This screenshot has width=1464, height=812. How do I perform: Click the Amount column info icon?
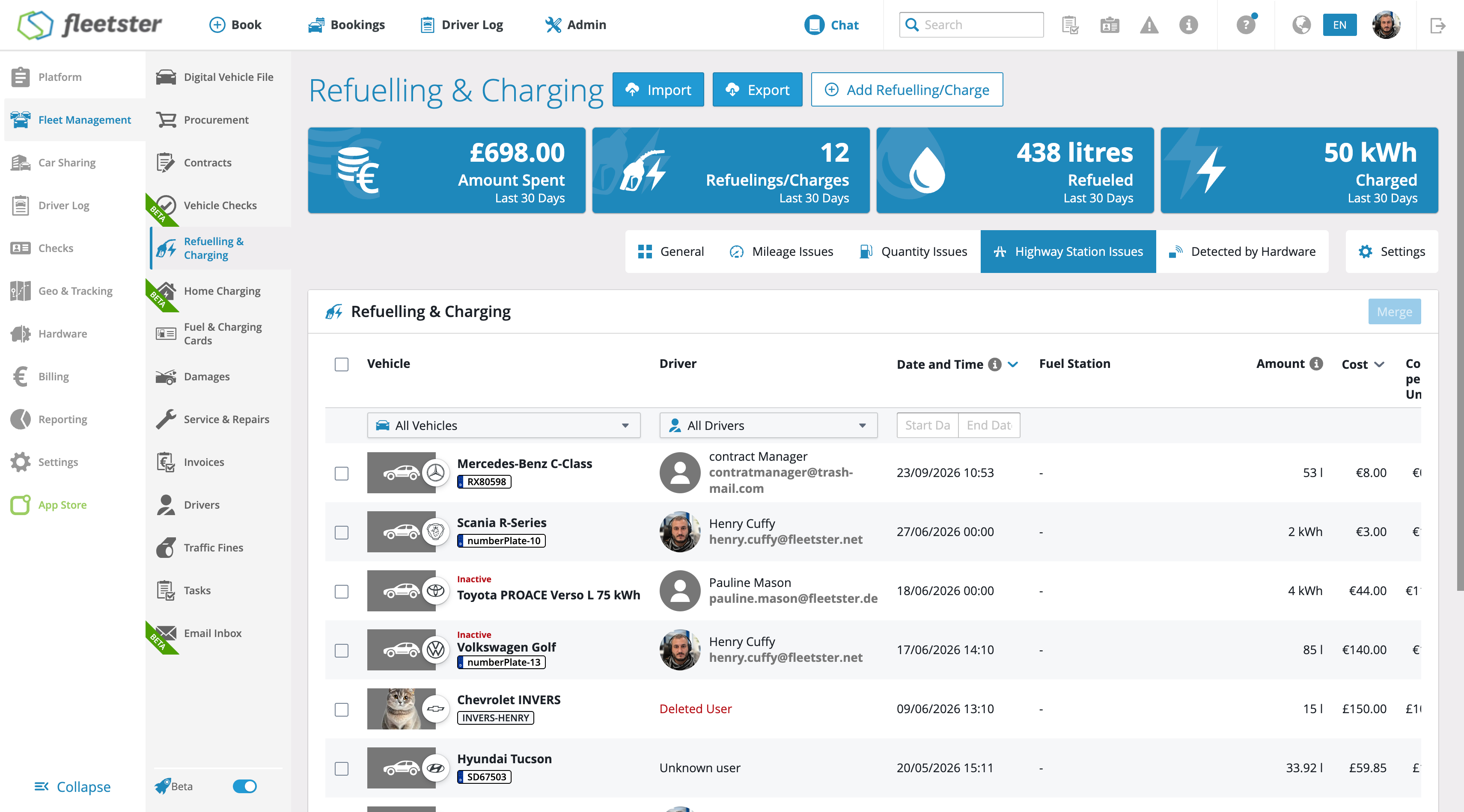tap(1316, 364)
